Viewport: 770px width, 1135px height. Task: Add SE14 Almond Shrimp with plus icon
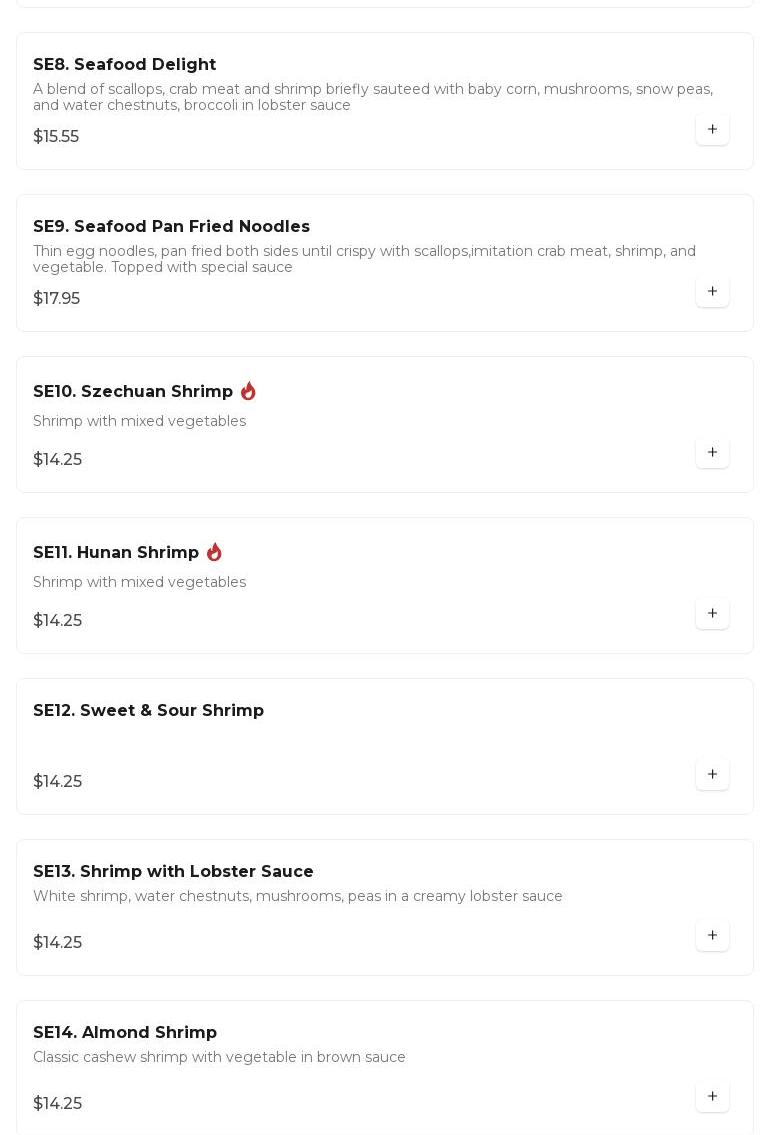(x=712, y=1096)
